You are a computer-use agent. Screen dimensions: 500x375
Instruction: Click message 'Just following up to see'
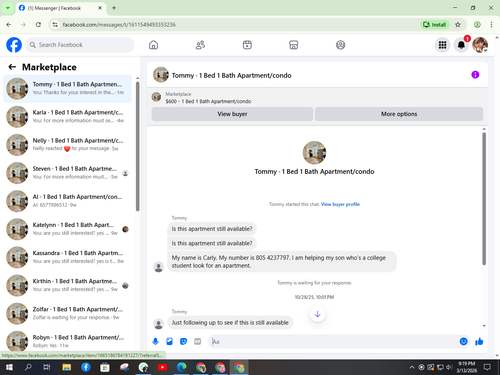[x=230, y=323]
